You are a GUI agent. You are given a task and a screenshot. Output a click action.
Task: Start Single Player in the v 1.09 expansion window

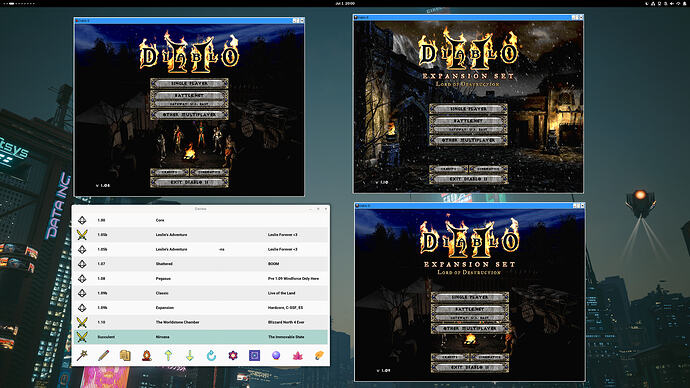[x=470, y=297]
